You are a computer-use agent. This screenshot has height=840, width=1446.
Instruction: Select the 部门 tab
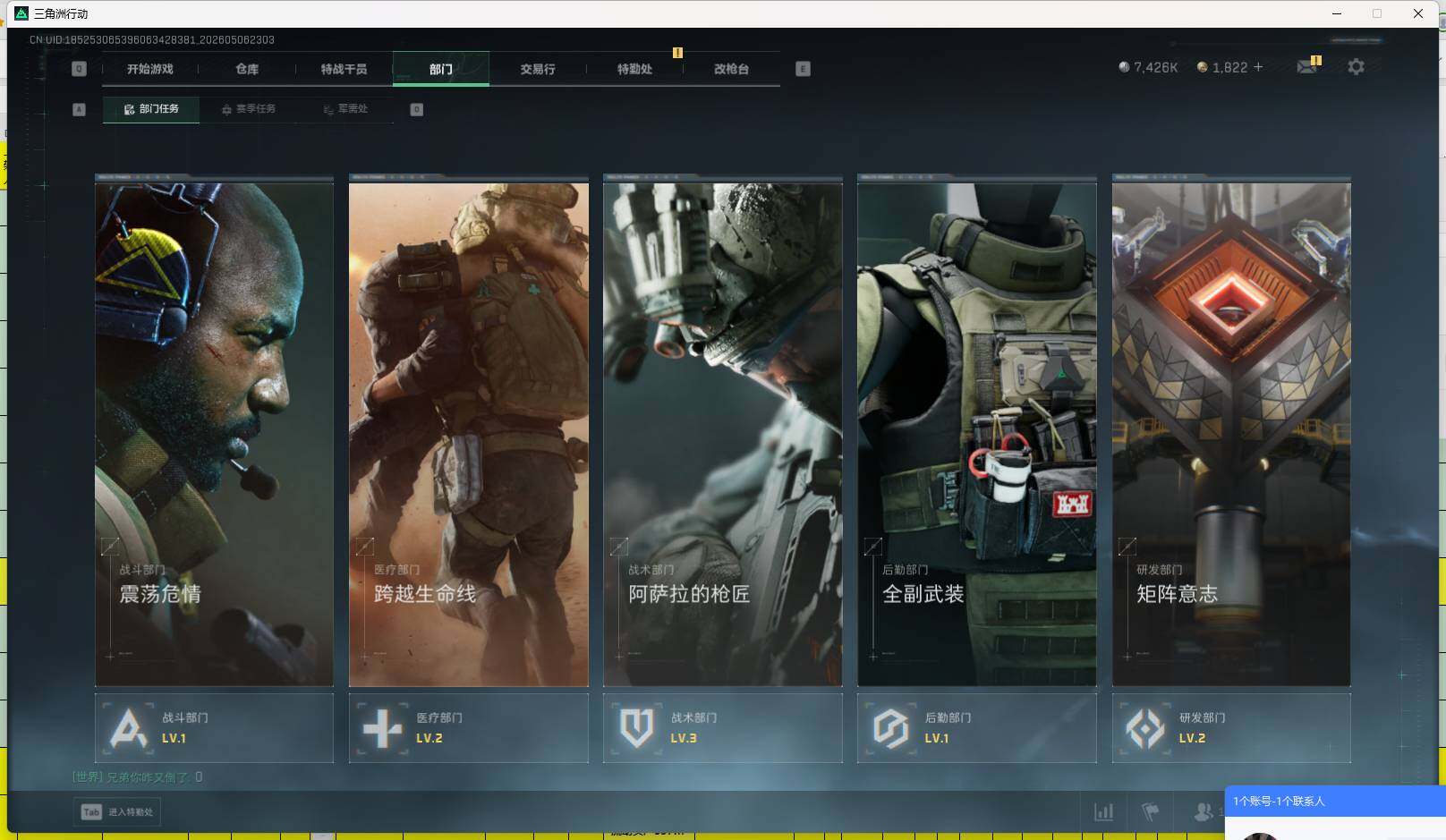(440, 69)
